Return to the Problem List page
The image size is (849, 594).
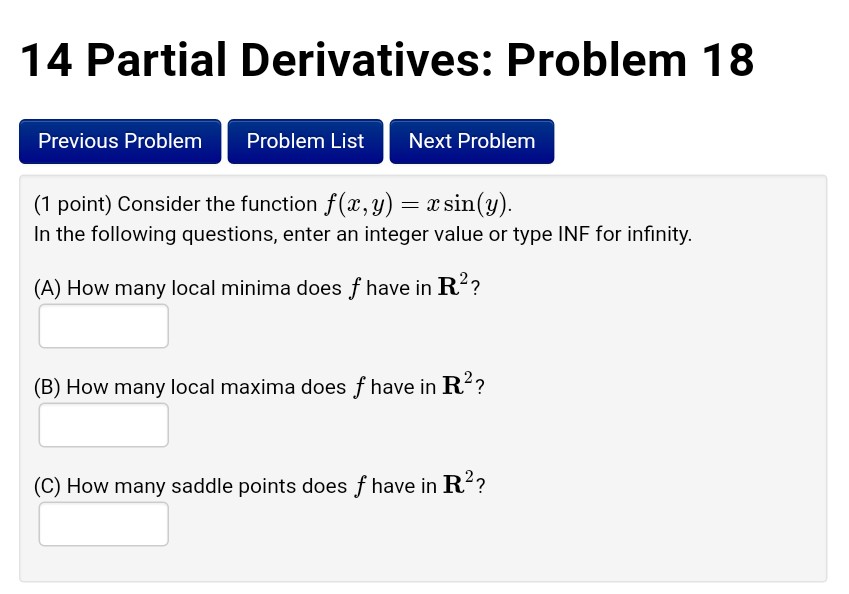pyautogui.click(x=305, y=141)
